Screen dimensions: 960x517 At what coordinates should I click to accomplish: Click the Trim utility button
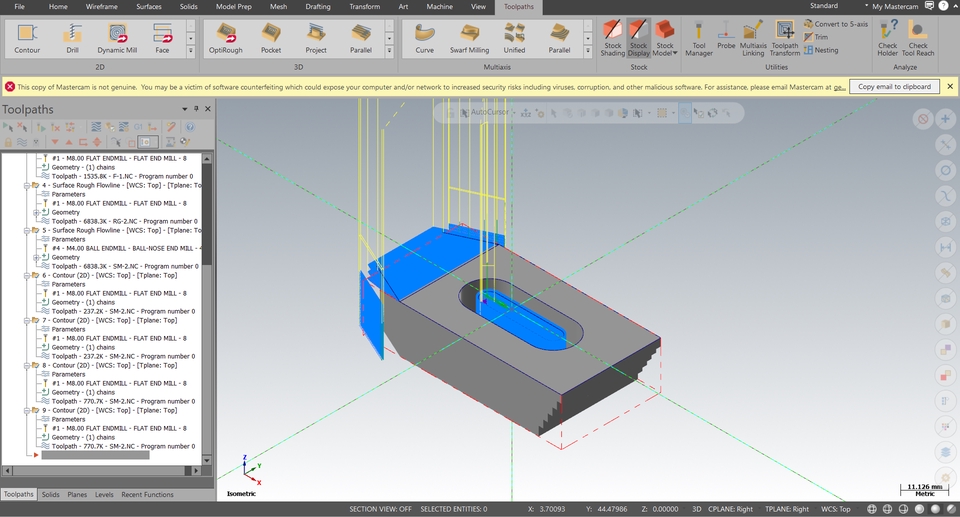tap(816, 37)
